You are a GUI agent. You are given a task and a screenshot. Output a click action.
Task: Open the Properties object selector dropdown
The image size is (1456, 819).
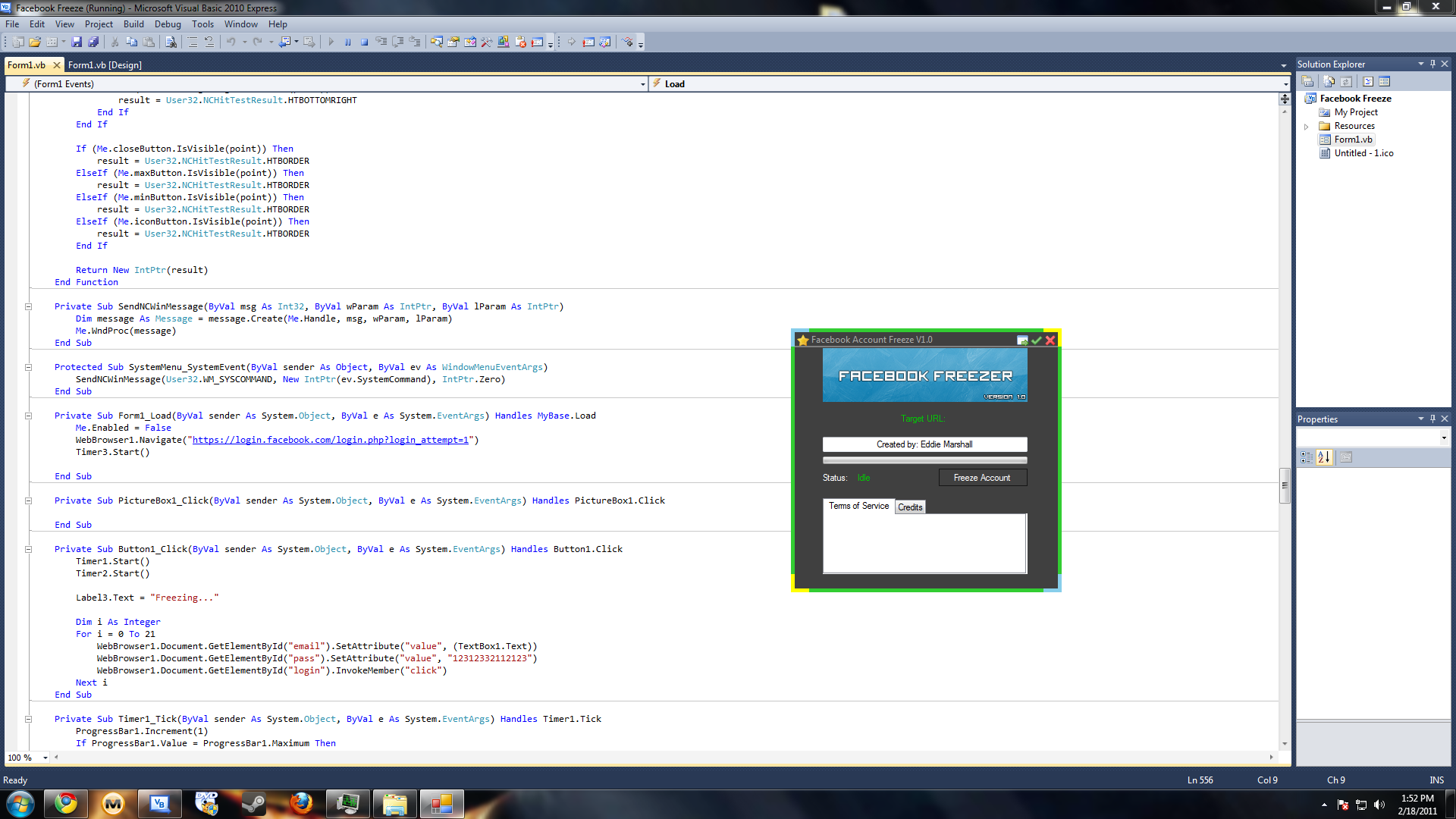pos(1443,438)
